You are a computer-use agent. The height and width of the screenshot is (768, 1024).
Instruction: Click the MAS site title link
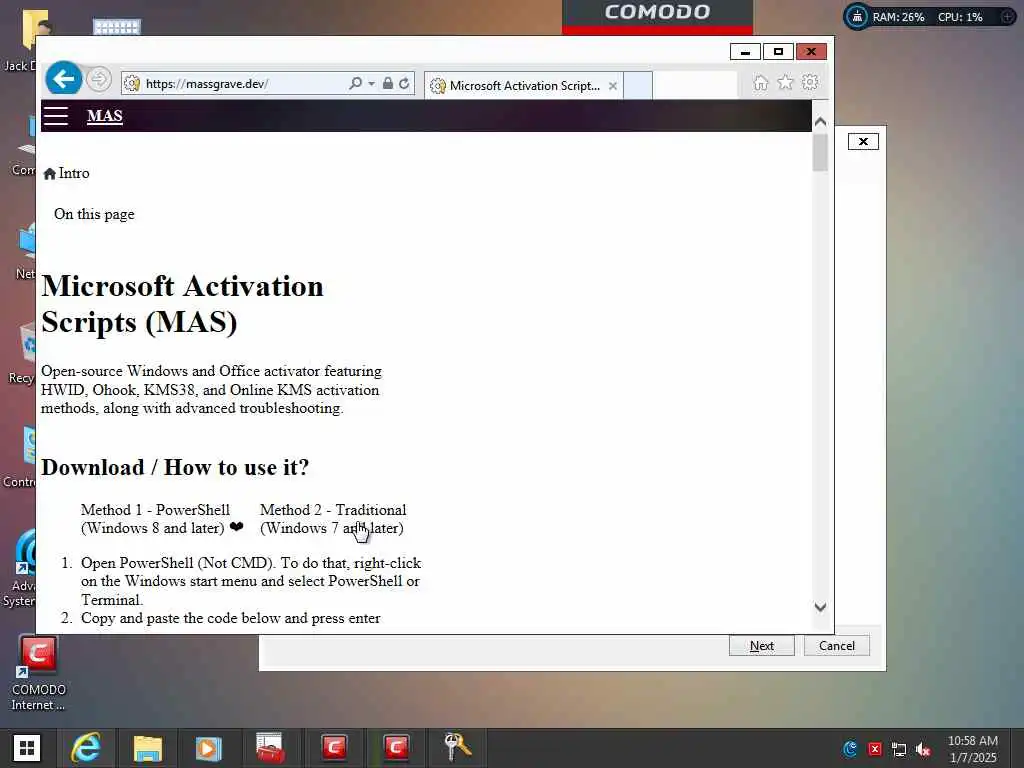tap(105, 116)
